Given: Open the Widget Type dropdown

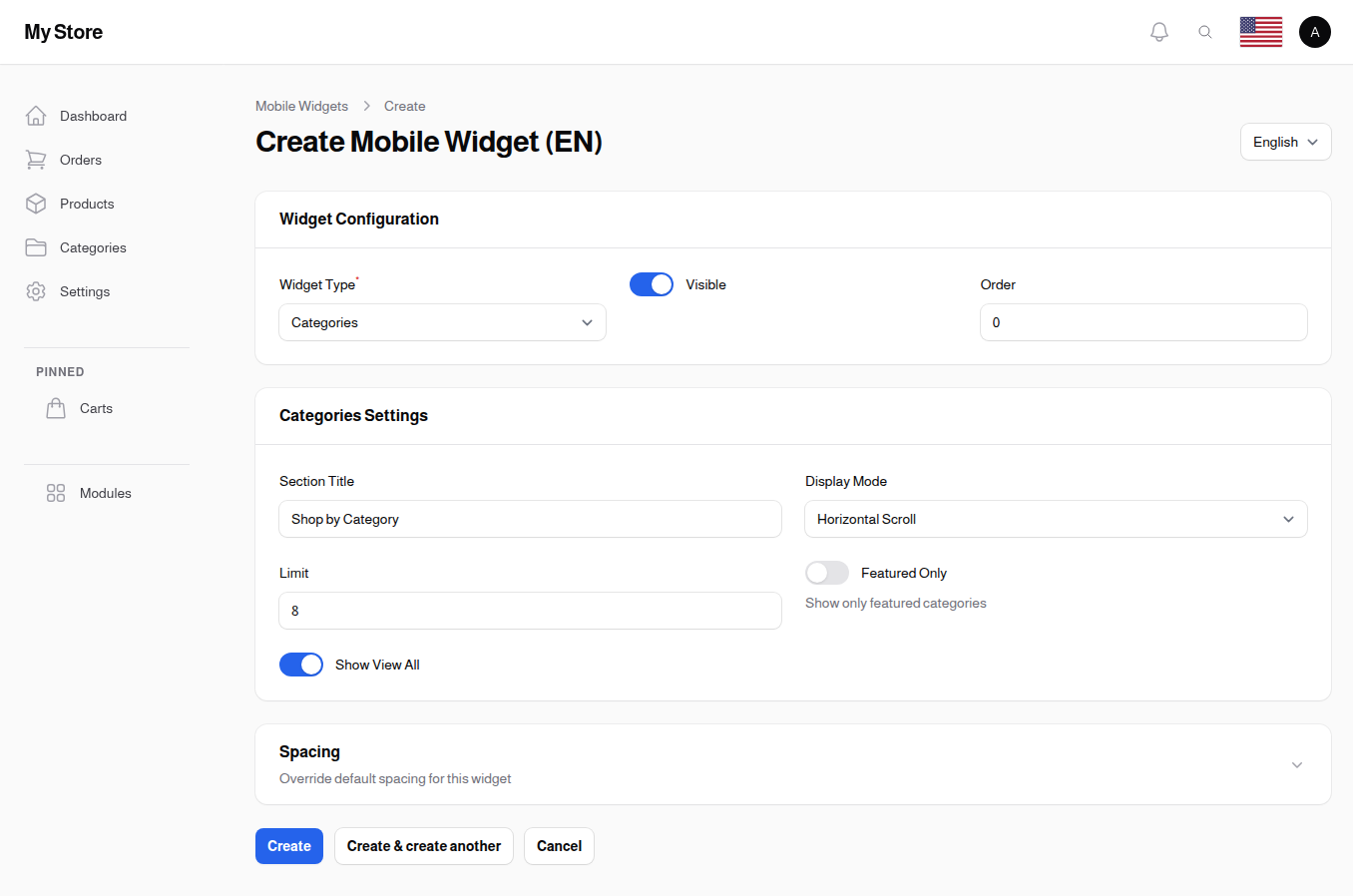Looking at the screenshot, I should pos(442,322).
